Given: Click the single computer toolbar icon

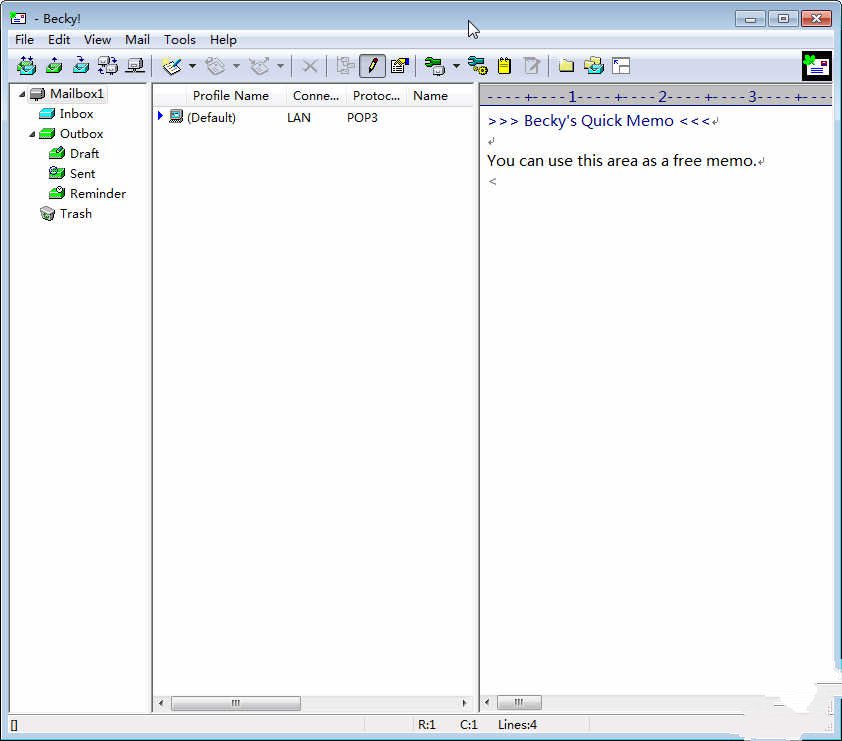Looking at the screenshot, I should pos(135,66).
